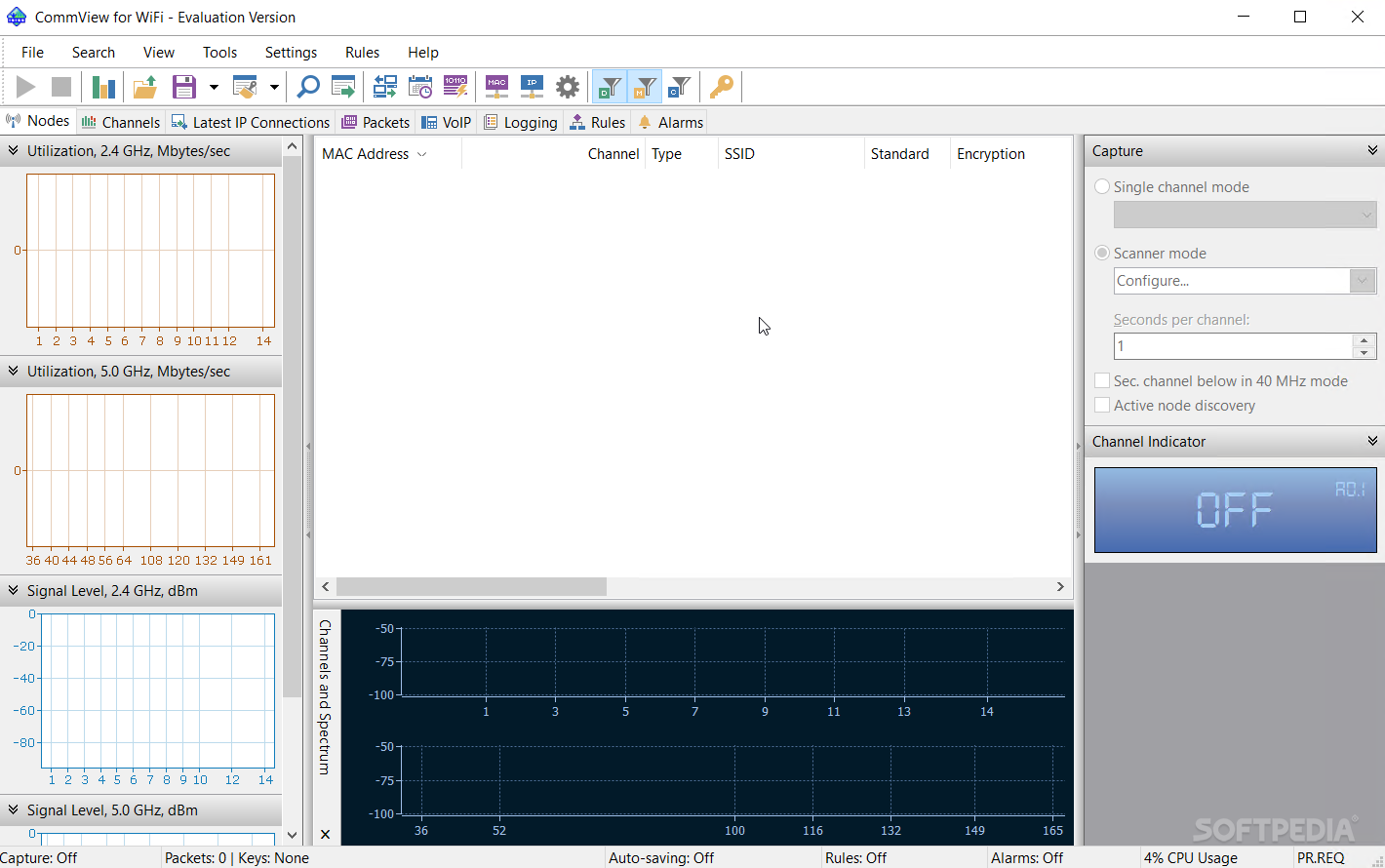Open capture file with folder icon
The image size is (1385, 868).
[x=145, y=87]
